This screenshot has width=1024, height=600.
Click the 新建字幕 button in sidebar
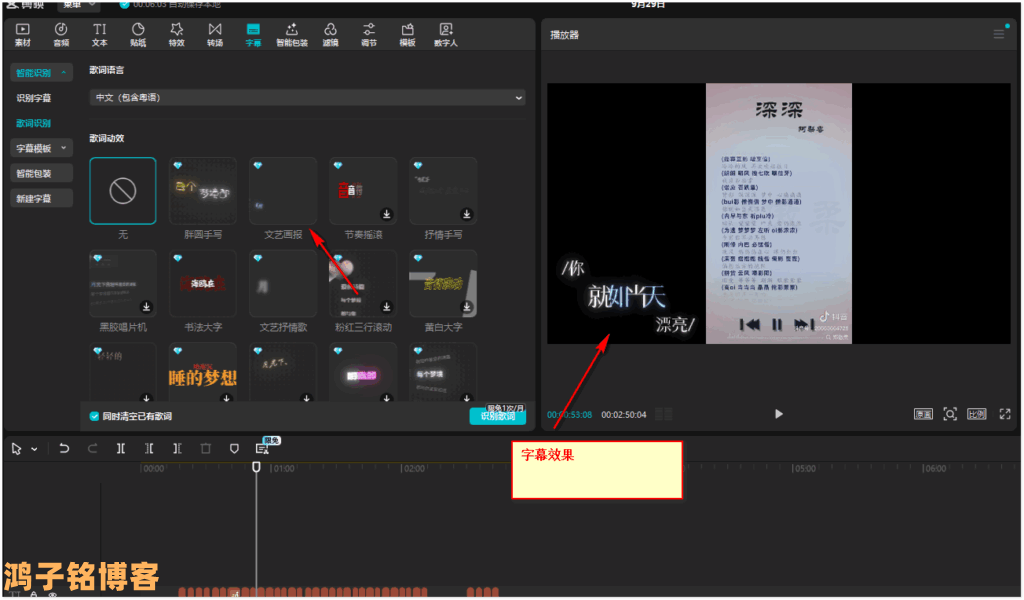pos(33,198)
